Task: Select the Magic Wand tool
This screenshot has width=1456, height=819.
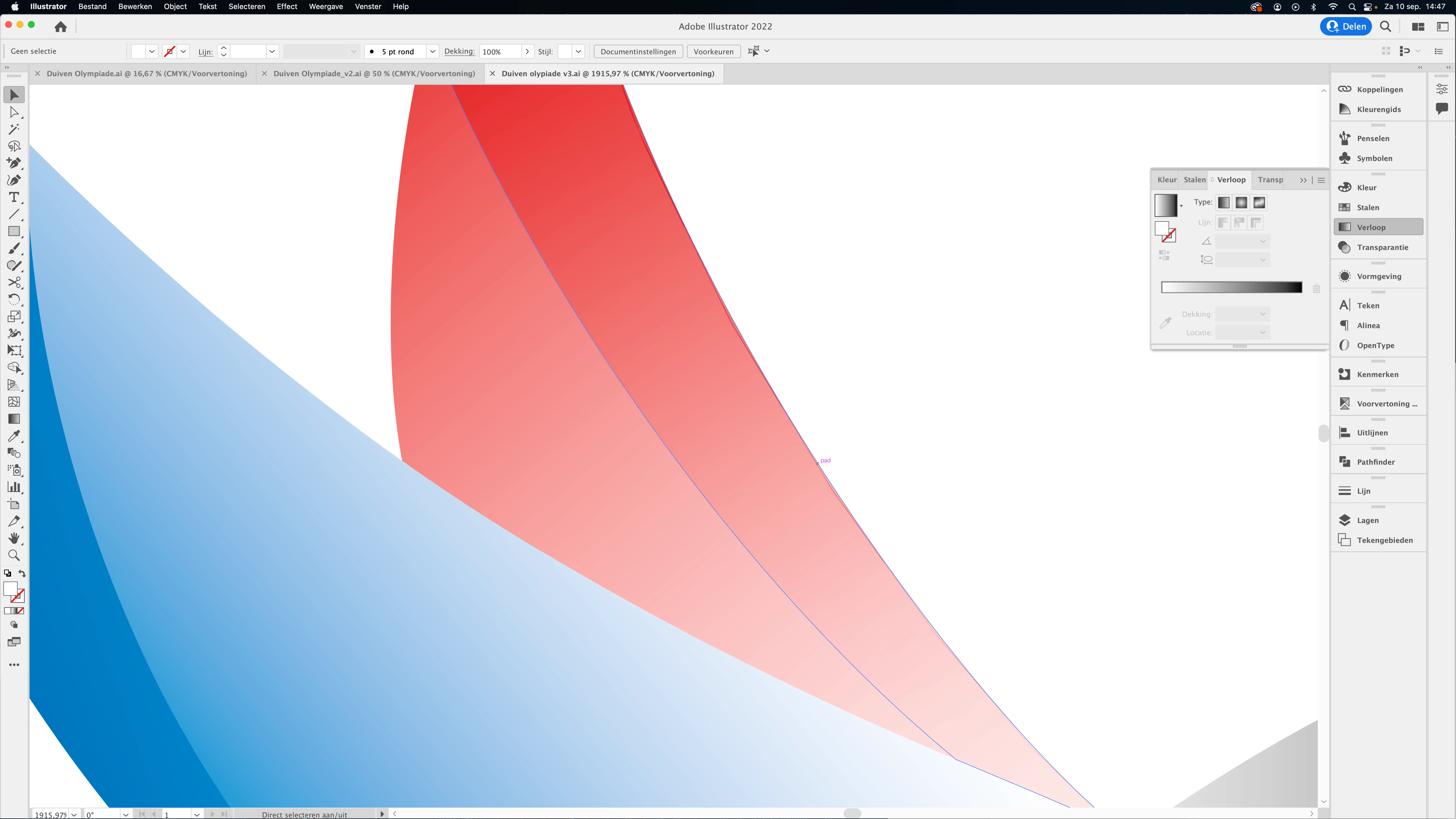Action: pyautogui.click(x=14, y=129)
